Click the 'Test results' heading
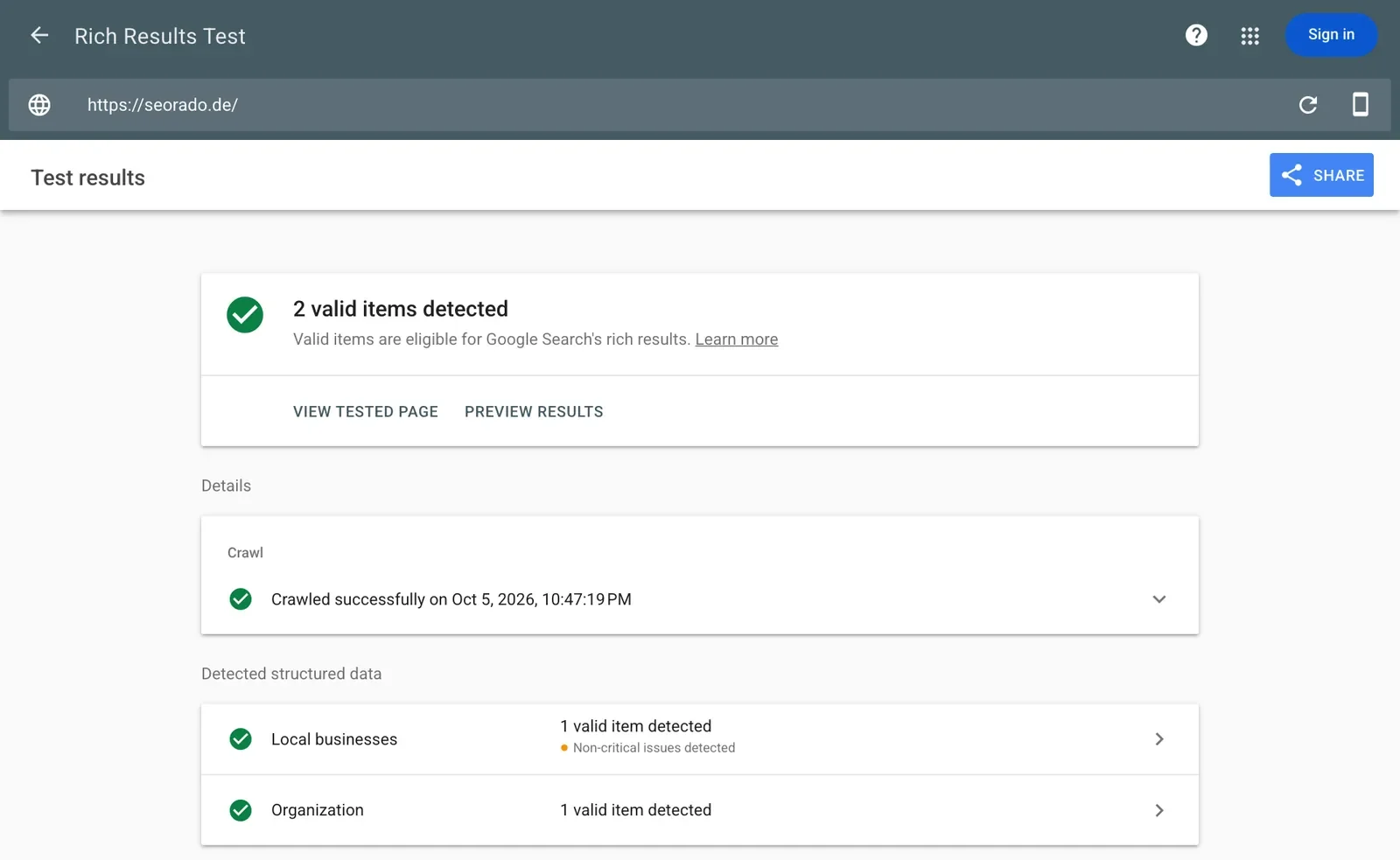 [x=88, y=178]
